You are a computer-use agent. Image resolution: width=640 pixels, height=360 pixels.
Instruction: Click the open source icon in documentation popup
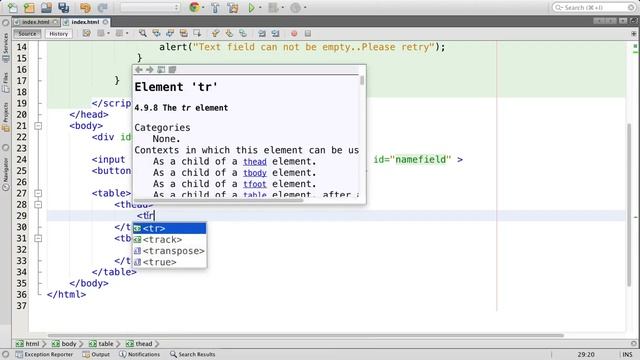point(172,70)
